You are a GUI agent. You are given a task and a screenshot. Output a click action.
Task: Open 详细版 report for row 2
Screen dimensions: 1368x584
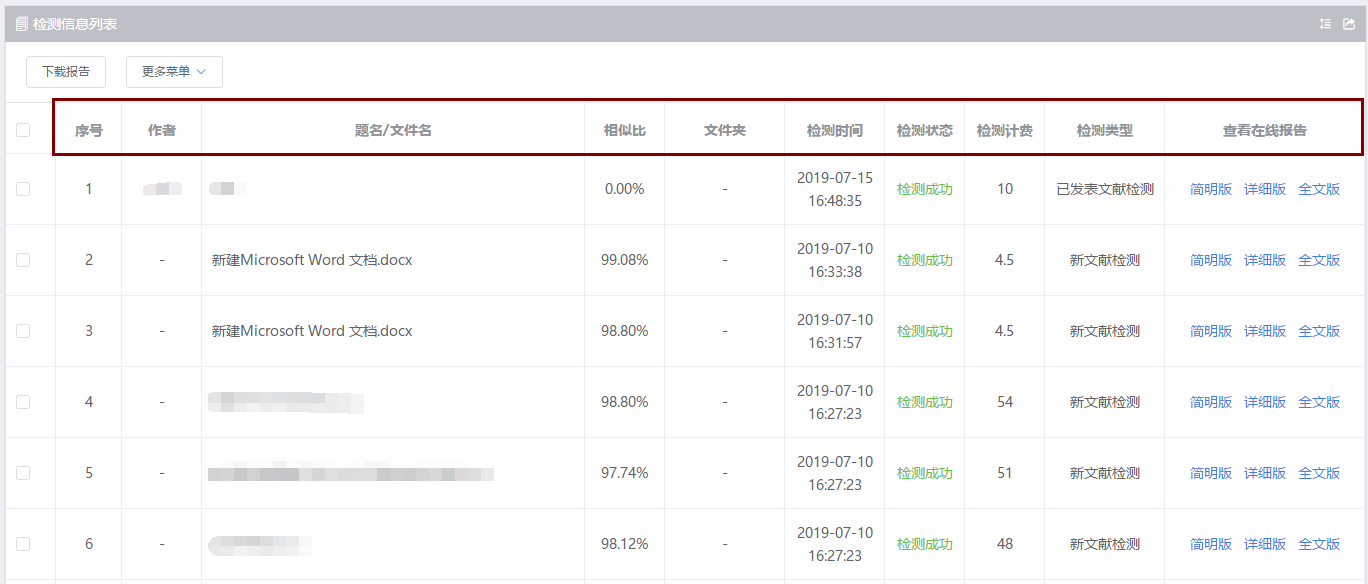click(1265, 260)
